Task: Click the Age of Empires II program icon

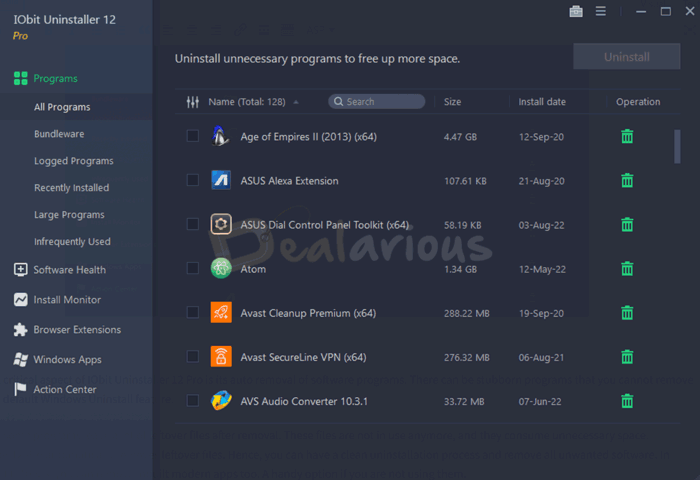Action: point(221,136)
